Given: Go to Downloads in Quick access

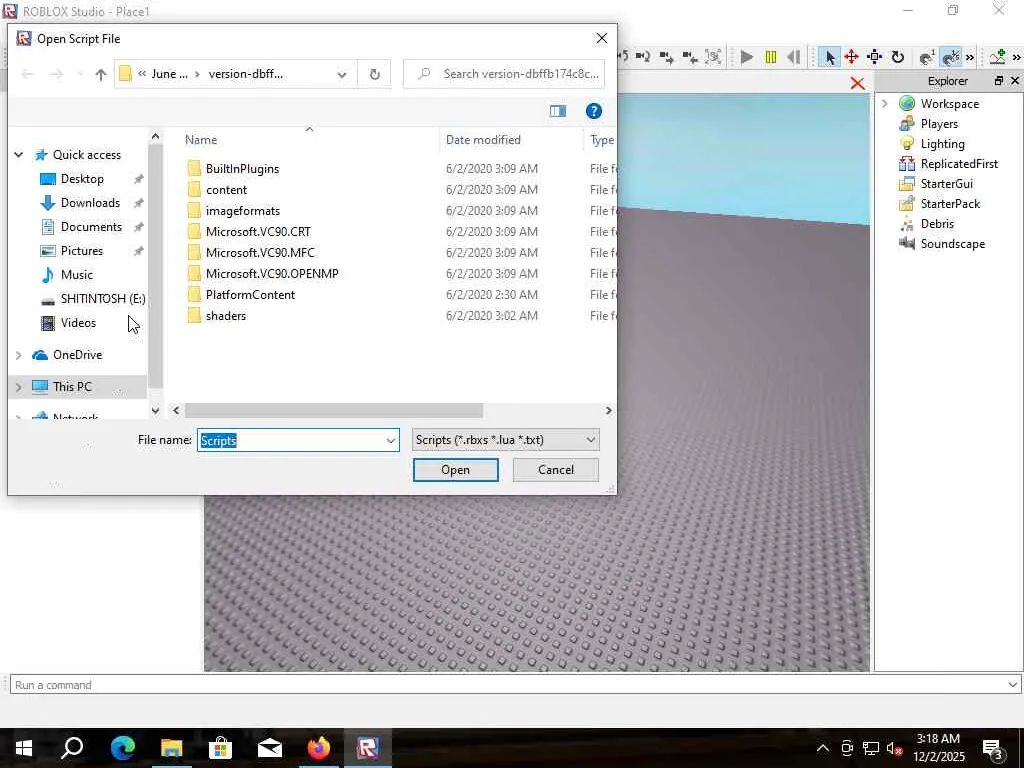Looking at the screenshot, I should point(90,203).
